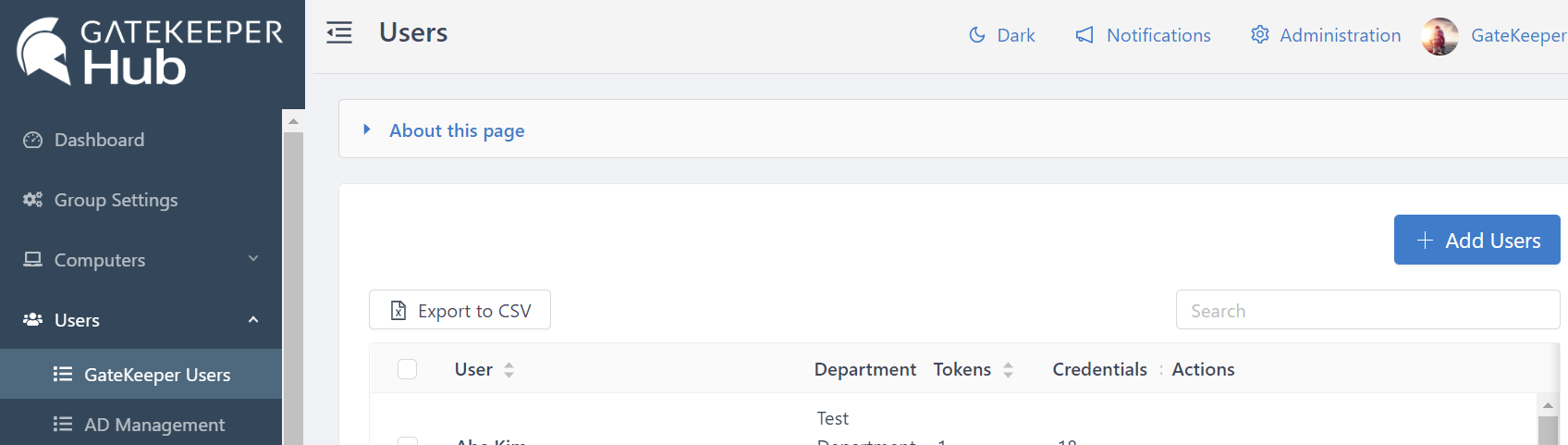
Task: Click the GateKeeper Hub helmet logo
Action: pos(43,51)
